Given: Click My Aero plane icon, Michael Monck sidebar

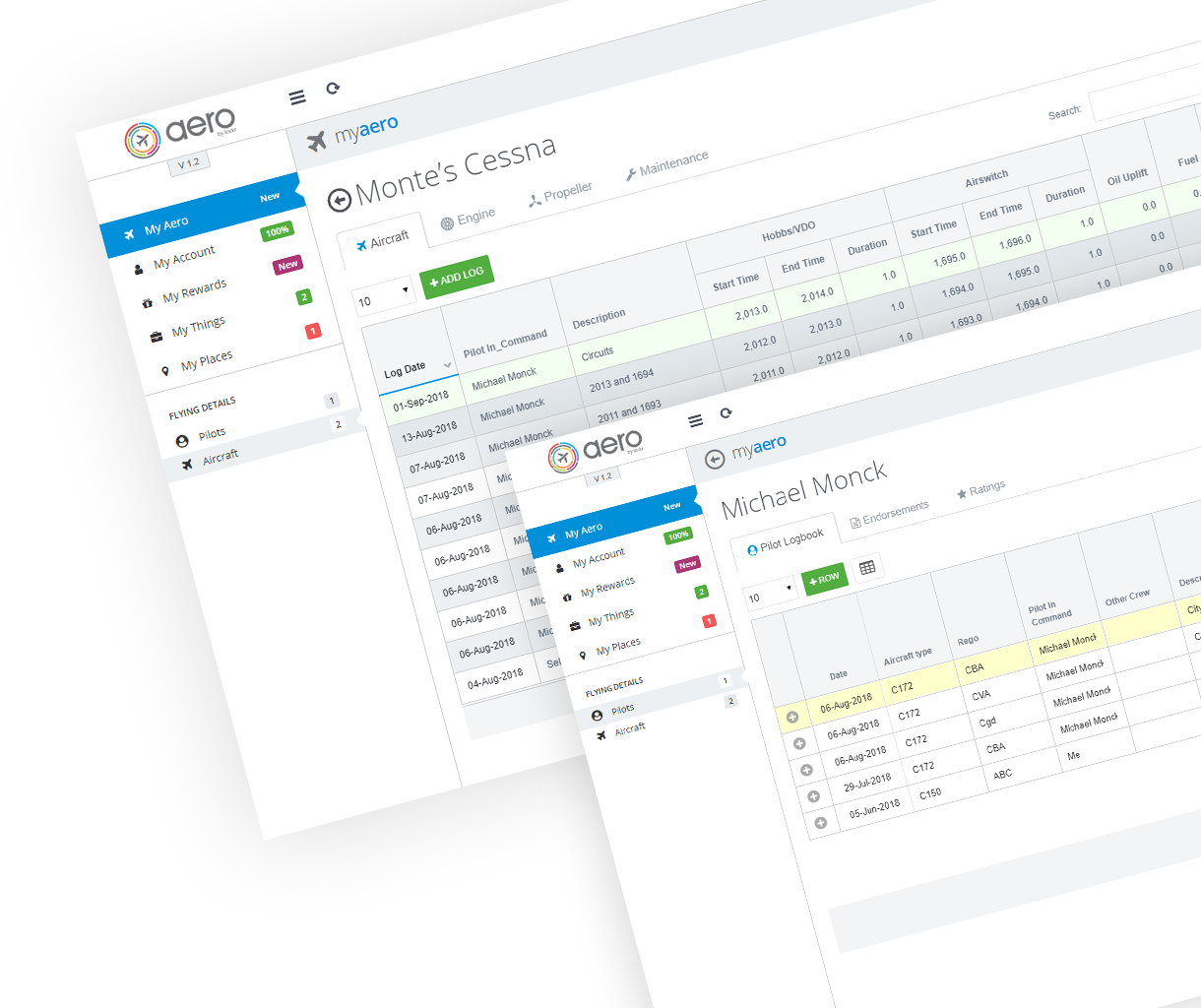Looking at the screenshot, I should tap(551, 538).
